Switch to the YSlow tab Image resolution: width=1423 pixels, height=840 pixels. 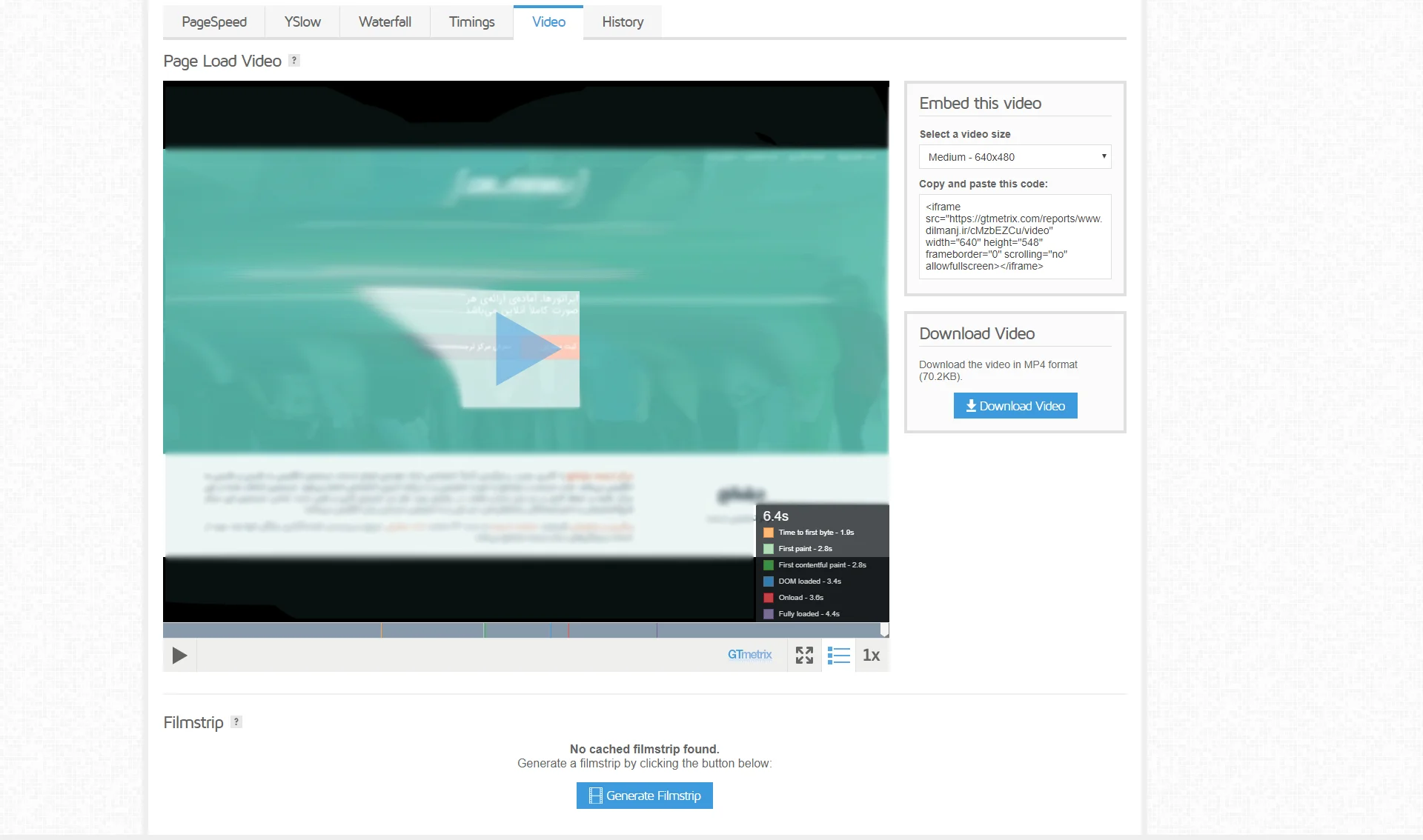(302, 22)
